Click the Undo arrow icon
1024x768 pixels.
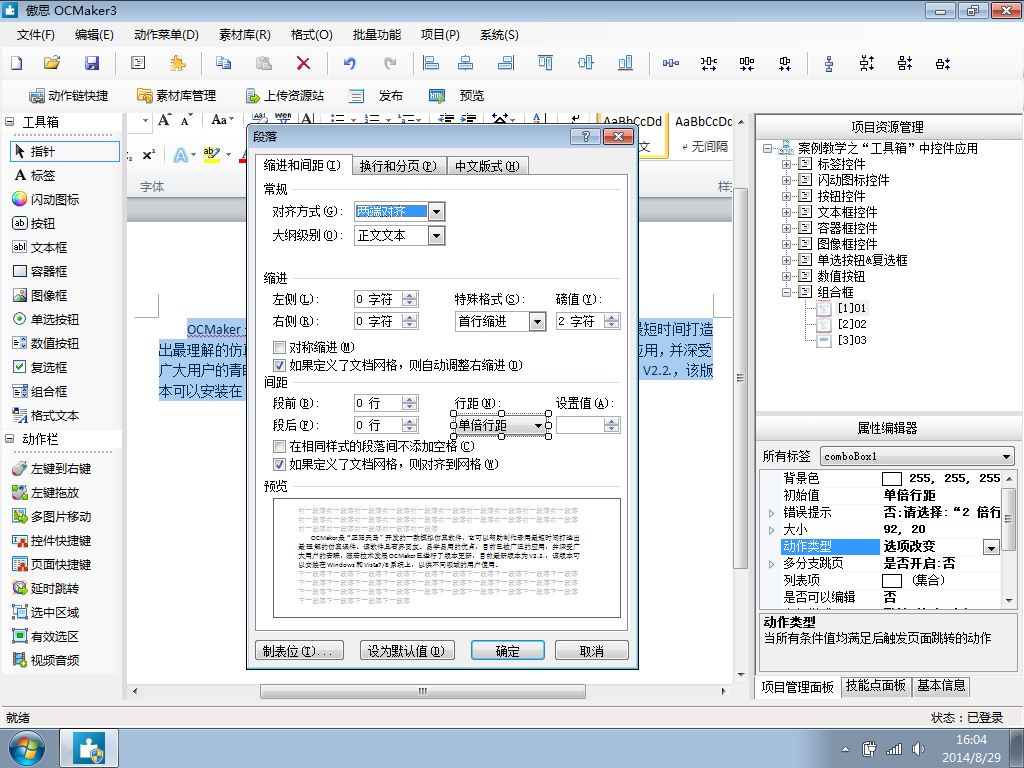click(x=349, y=63)
